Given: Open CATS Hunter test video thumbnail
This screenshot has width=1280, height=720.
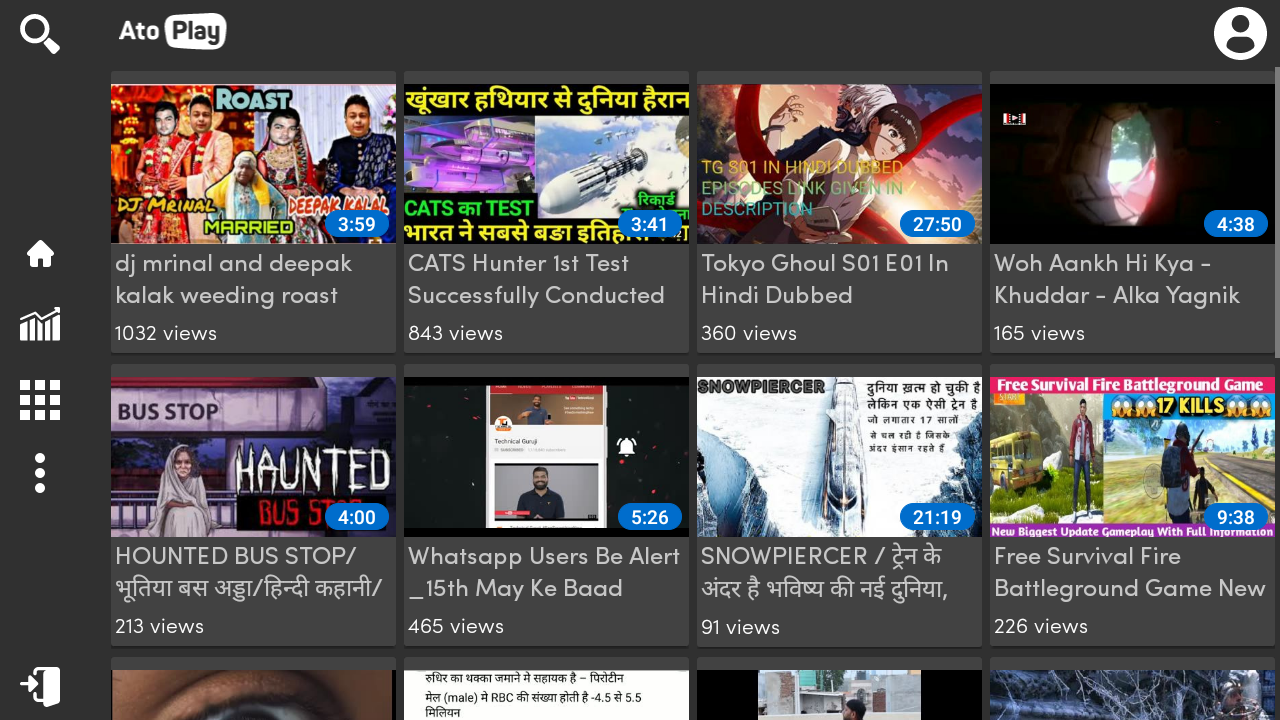Looking at the screenshot, I should click(x=546, y=164).
